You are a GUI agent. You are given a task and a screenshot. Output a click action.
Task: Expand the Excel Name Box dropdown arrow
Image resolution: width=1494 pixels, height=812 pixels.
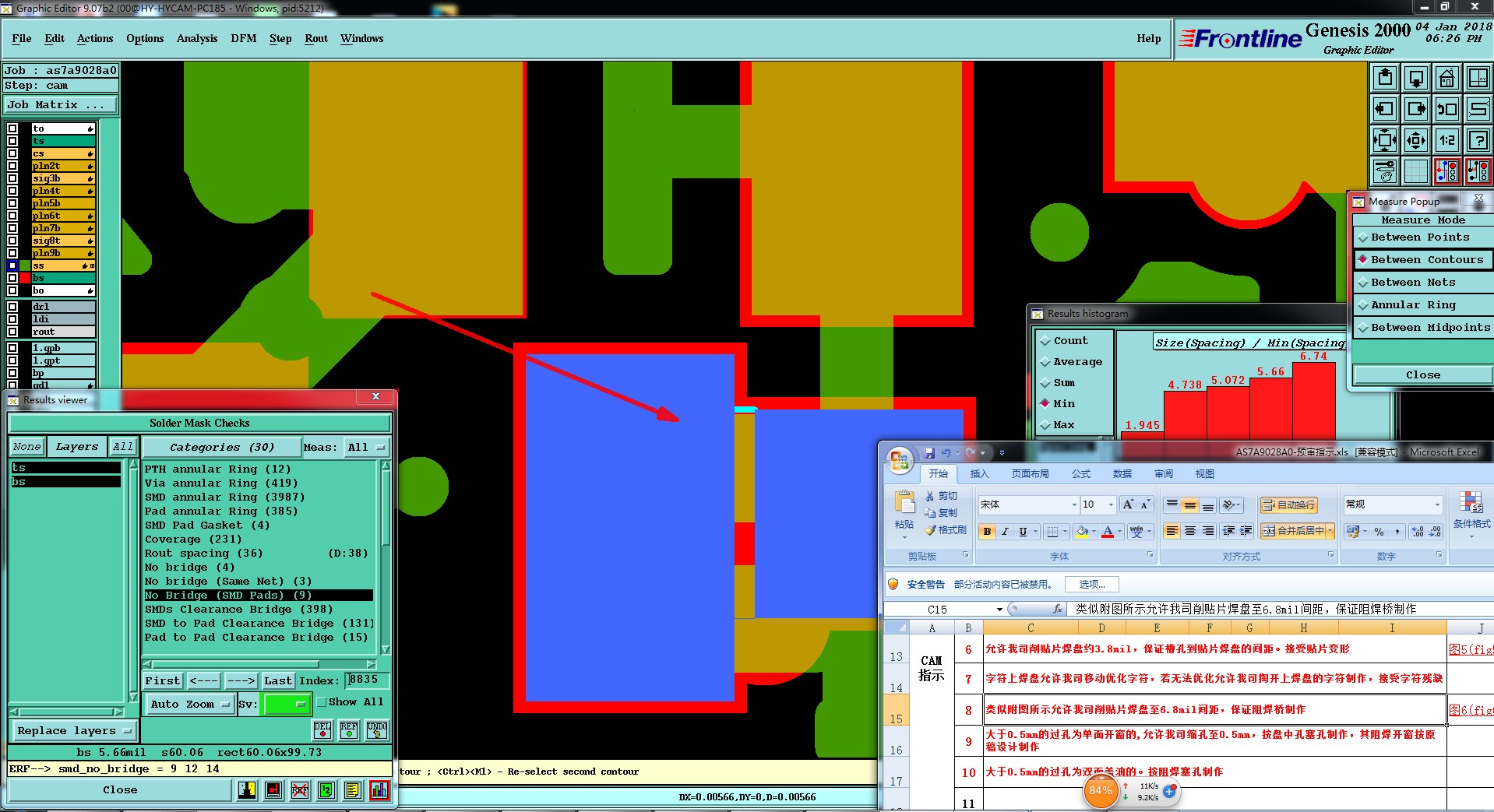[x=999, y=610]
